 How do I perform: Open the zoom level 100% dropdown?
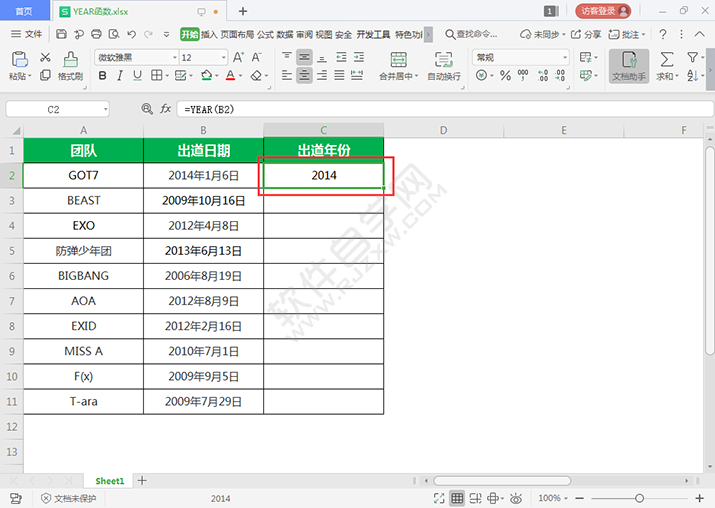click(x=553, y=498)
